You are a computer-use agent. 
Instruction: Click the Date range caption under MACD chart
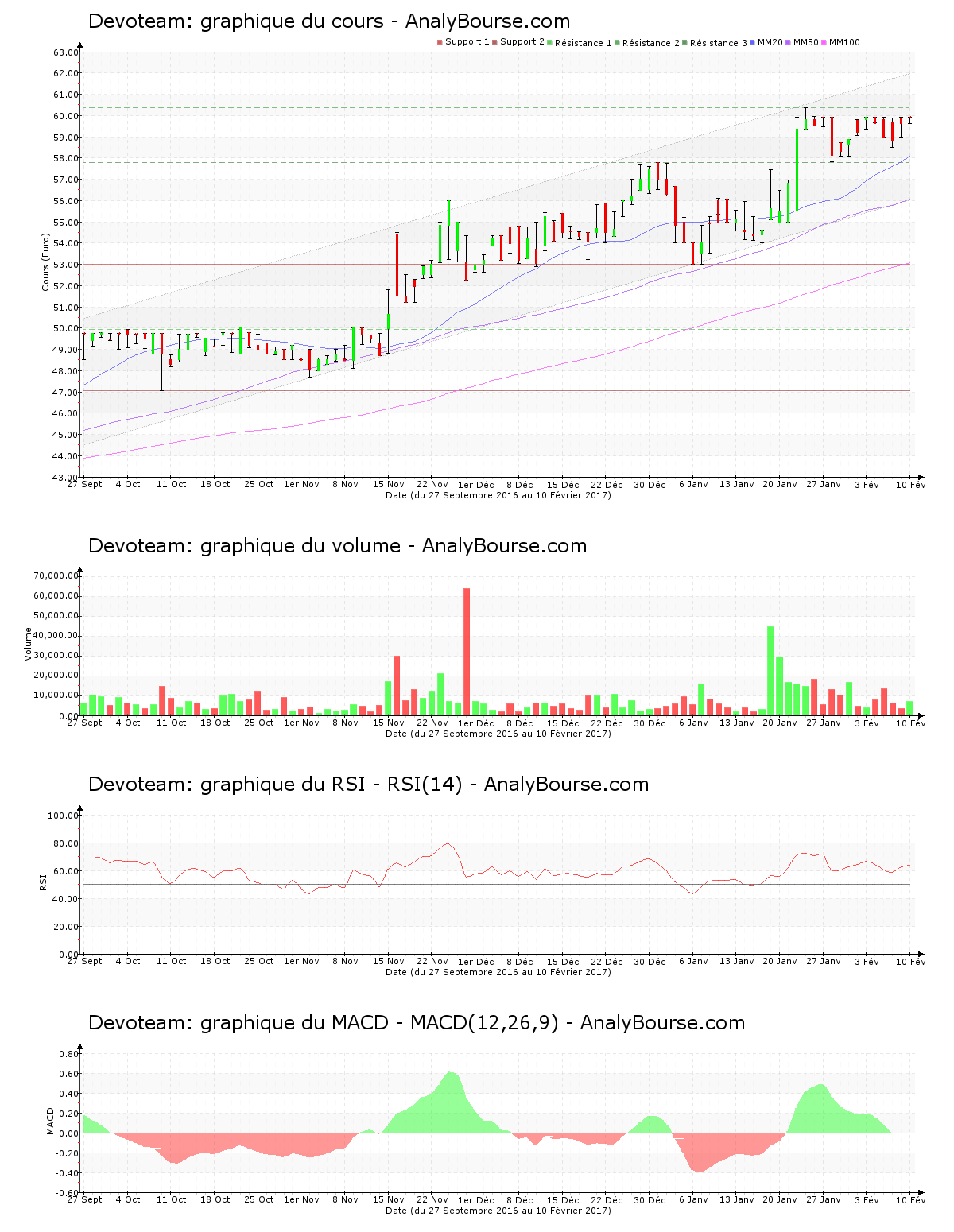pyautogui.click(x=498, y=1211)
